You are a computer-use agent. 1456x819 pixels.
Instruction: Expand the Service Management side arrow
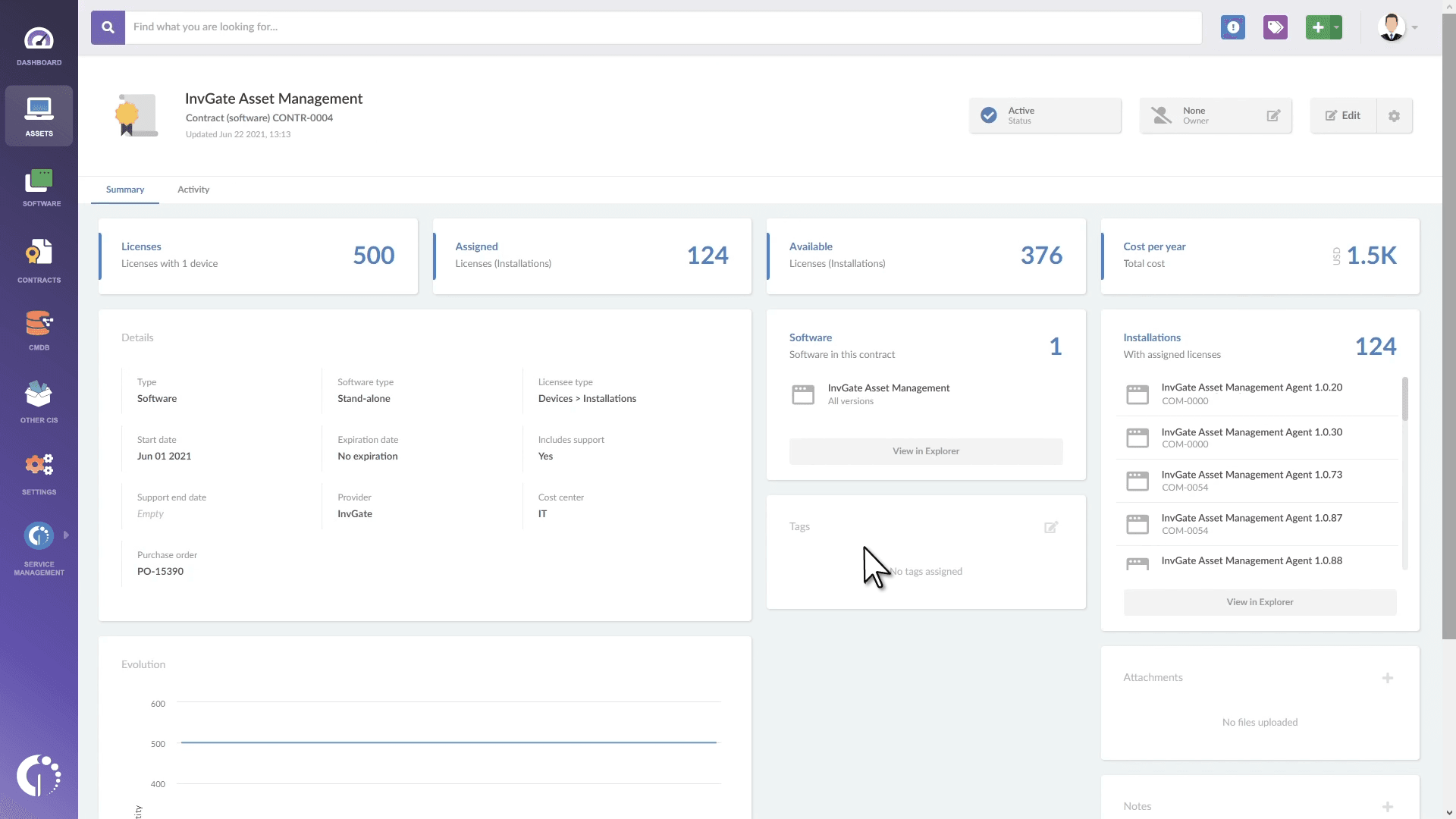67,535
